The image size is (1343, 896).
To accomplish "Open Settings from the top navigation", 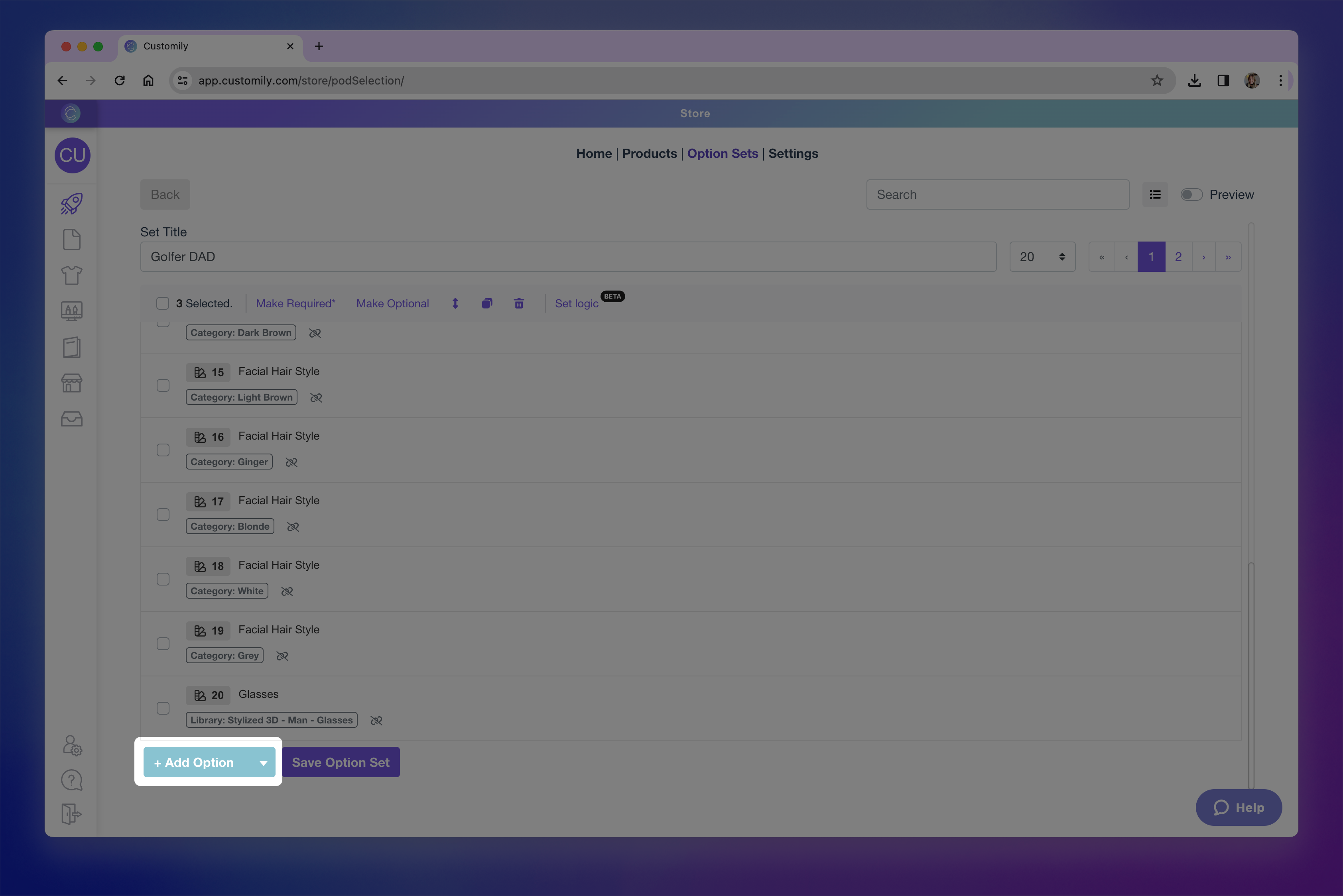I will (793, 153).
